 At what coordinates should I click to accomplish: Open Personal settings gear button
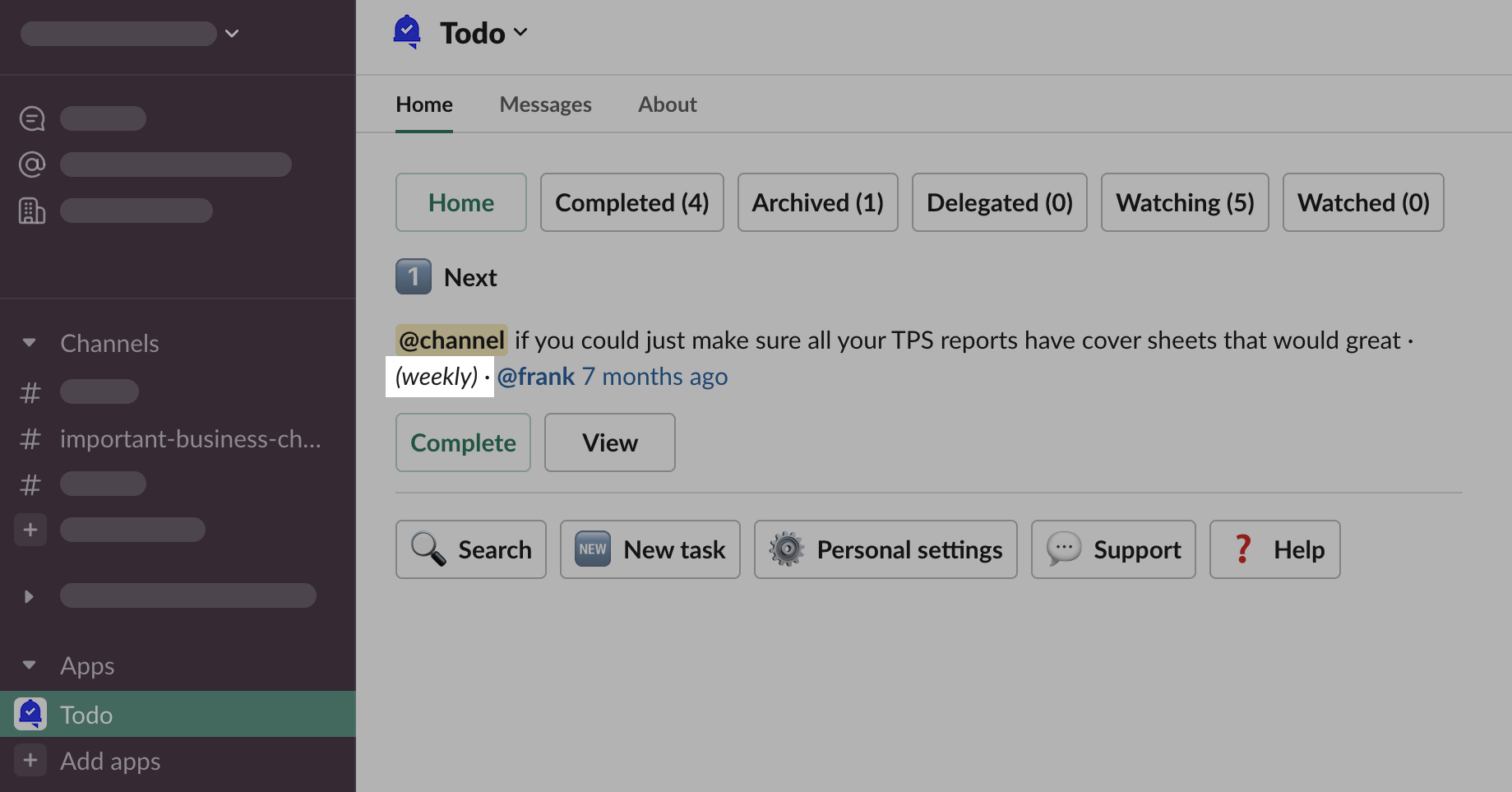point(885,549)
